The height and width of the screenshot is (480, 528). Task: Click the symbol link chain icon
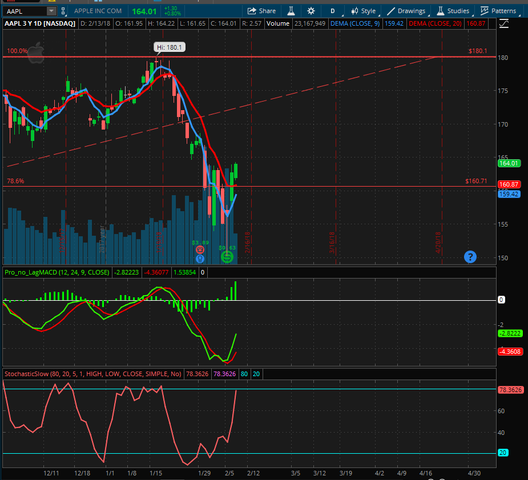pos(63,11)
